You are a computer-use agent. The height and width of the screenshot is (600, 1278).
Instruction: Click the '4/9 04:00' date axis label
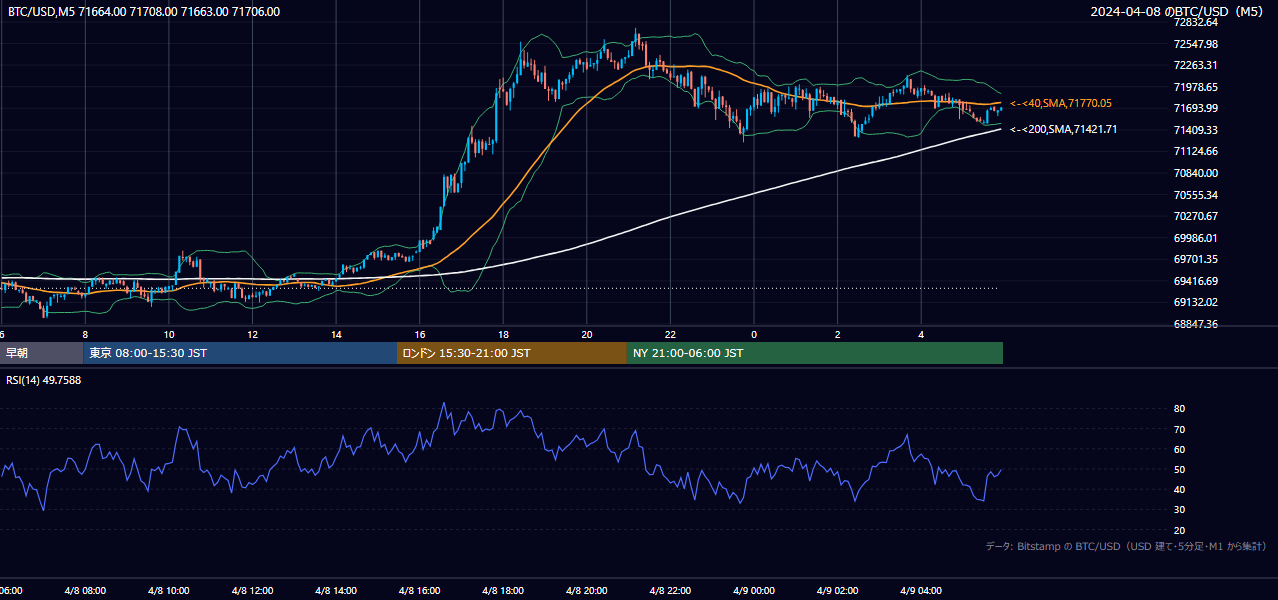(x=921, y=591)
